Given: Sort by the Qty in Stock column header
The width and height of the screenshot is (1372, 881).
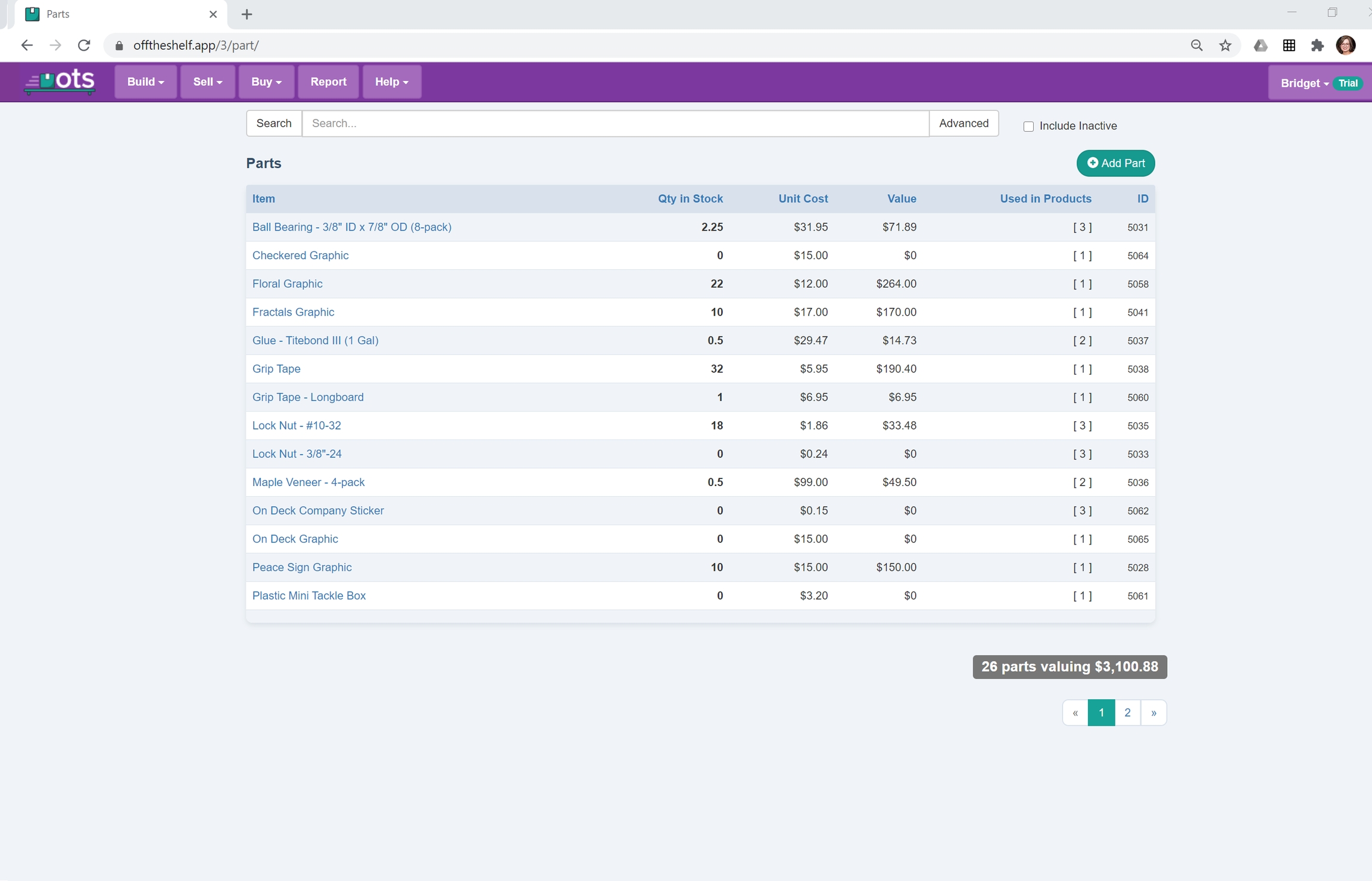Looking at the screenshot, I should tap(690, 199).
